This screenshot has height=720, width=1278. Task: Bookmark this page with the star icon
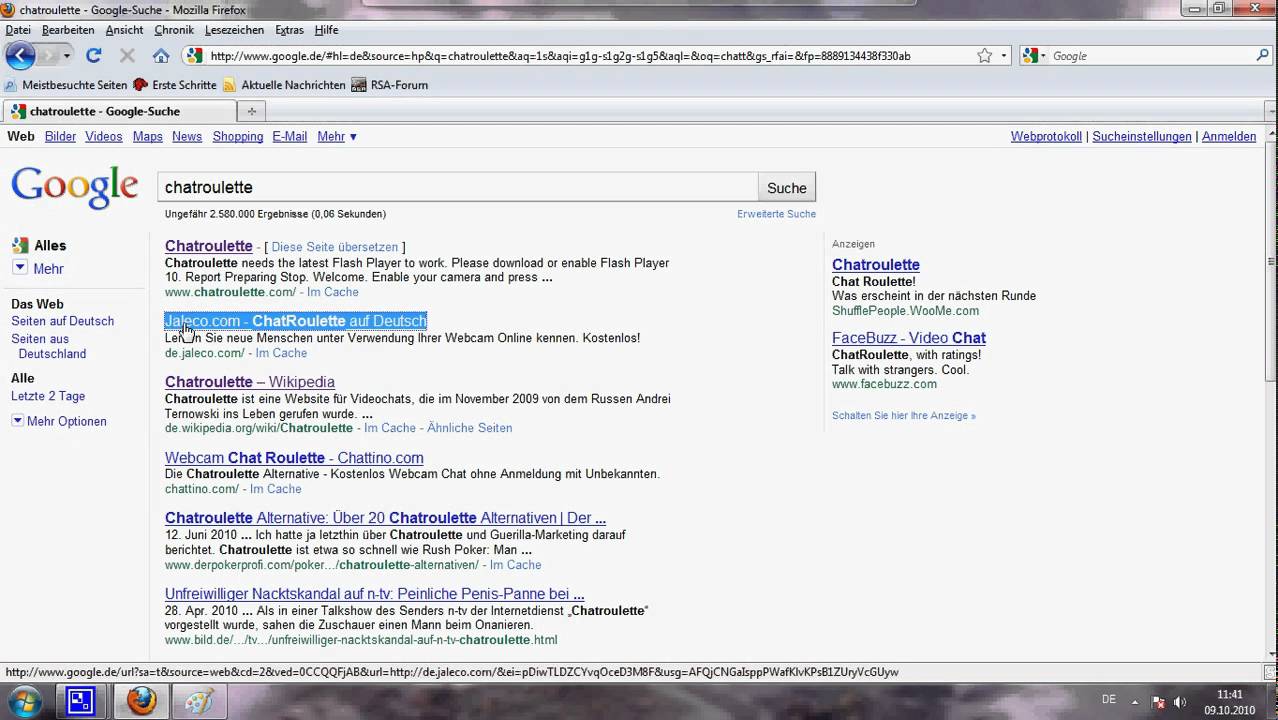[985, 56]
